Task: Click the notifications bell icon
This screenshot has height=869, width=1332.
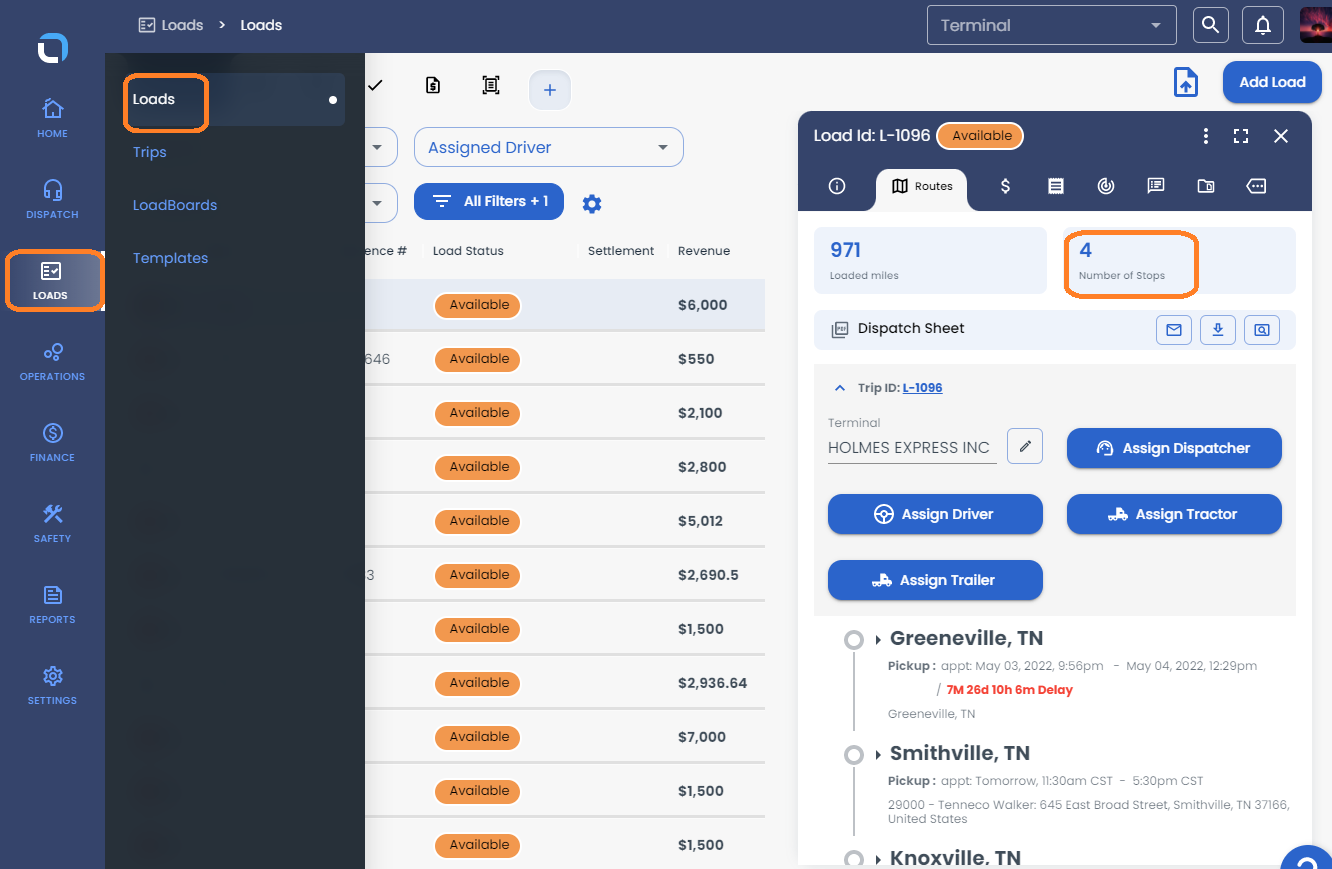Action: (1263, 25)
